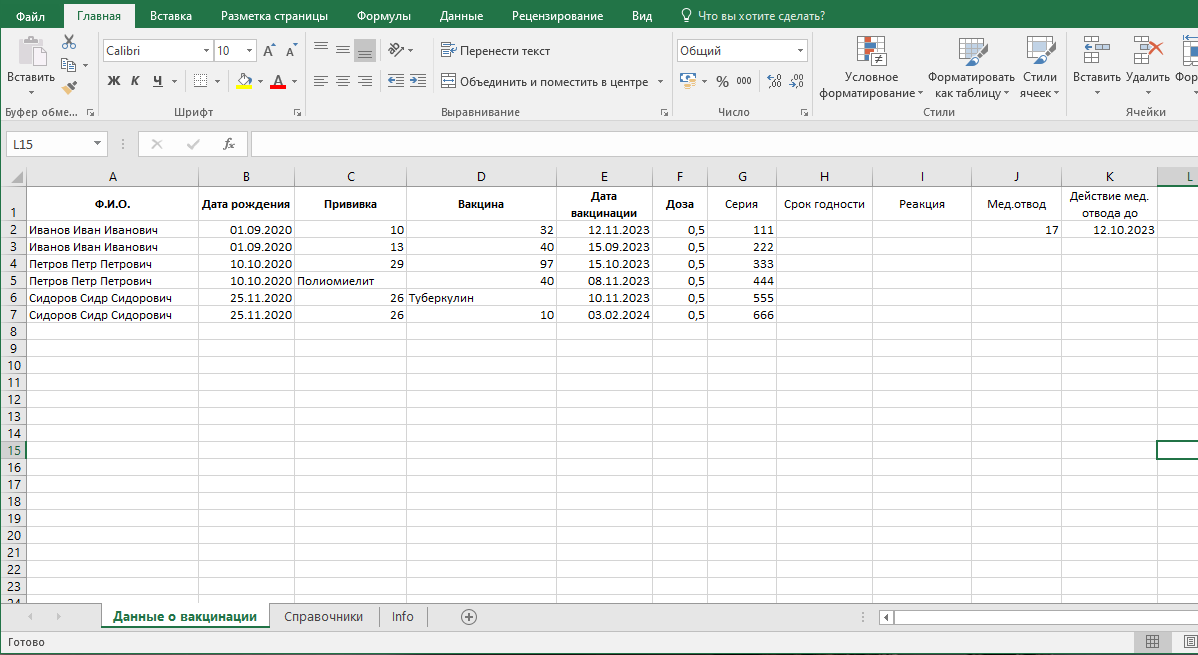Click the Что вы хотите сделать search box
This screenshot has height=655, width=1198.
coord(753,16)
